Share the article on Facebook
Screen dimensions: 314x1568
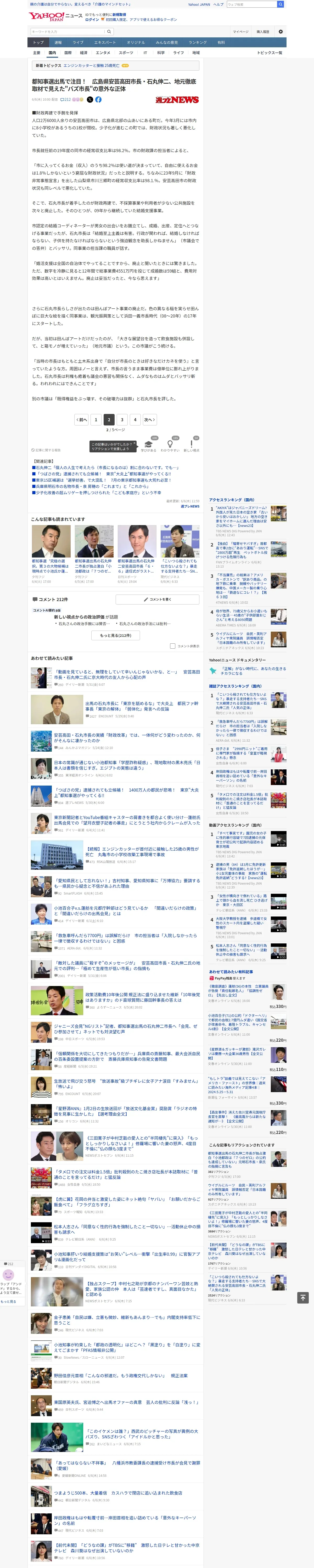98,99
